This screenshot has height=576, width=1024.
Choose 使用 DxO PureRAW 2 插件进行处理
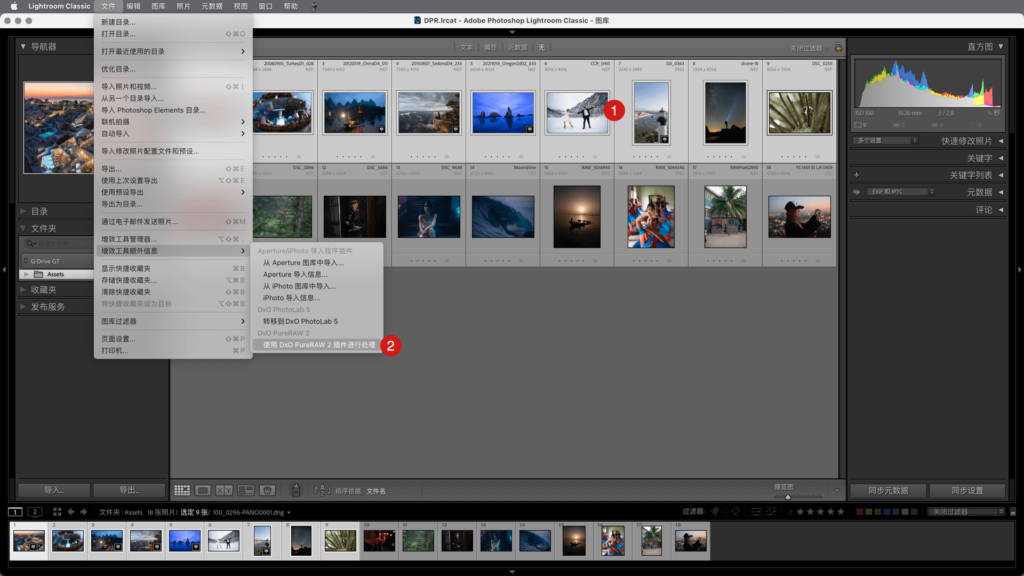pyautogui.click(x=318, y=345)
